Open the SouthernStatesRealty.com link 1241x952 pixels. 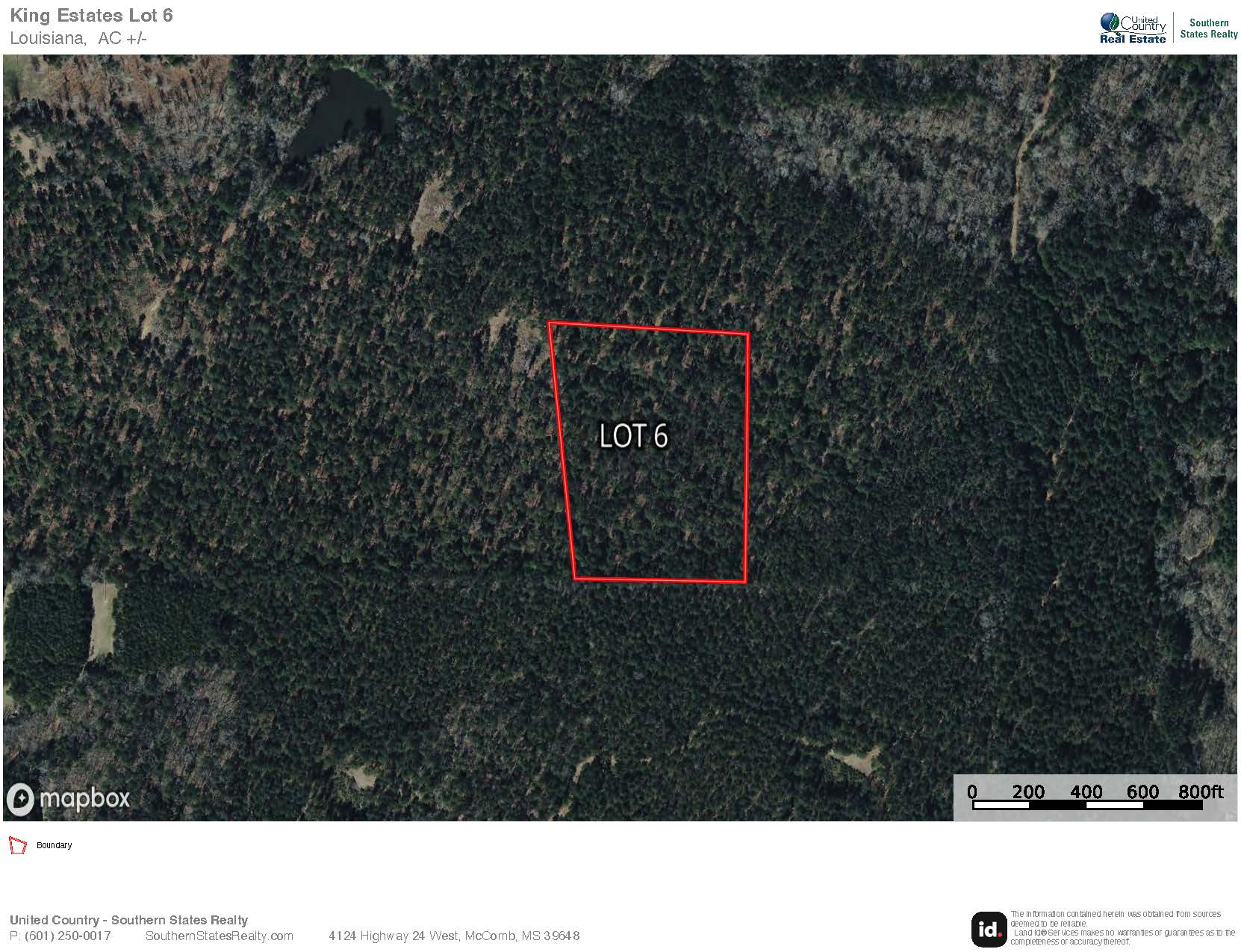[x=220, y=936]
